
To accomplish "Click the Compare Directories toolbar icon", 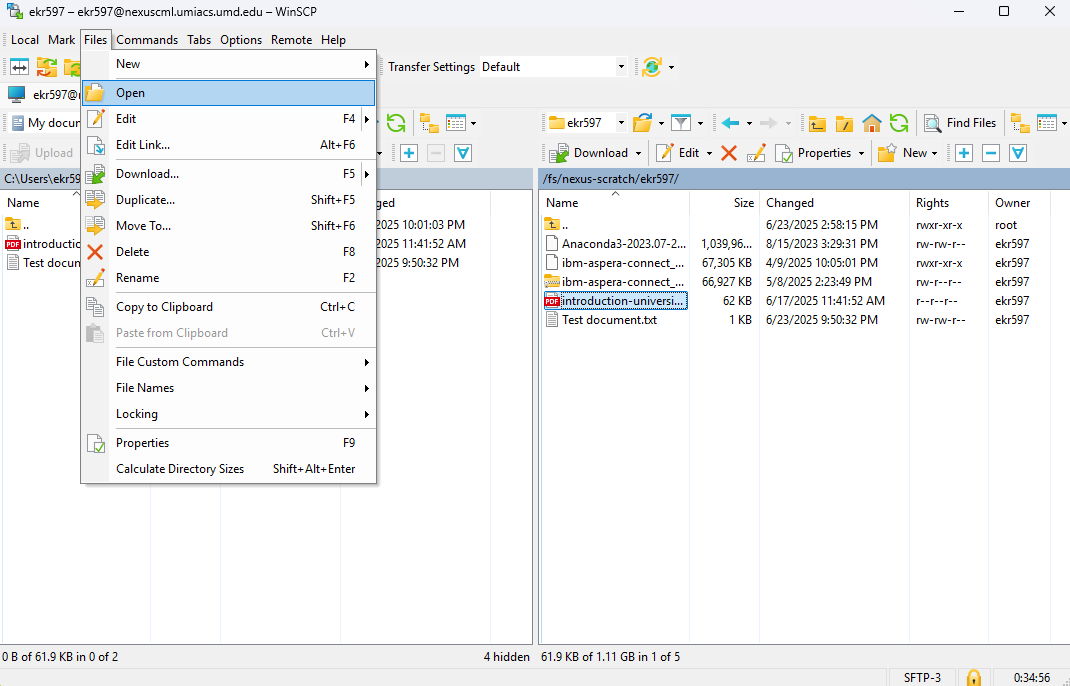I will click(x=19, y=67).
